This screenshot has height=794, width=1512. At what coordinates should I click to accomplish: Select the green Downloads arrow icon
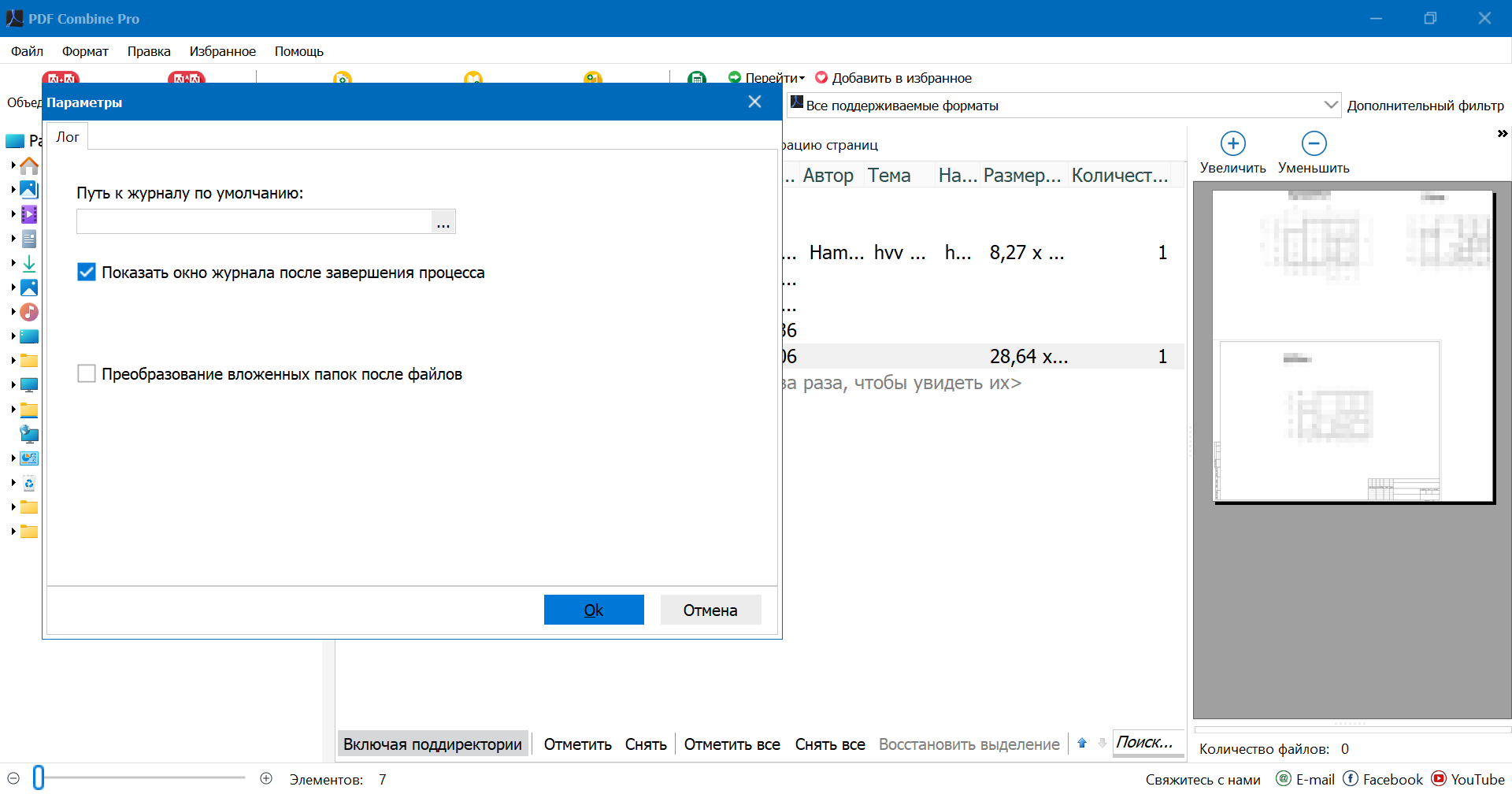pyautogui.click(x=29, y=263)
